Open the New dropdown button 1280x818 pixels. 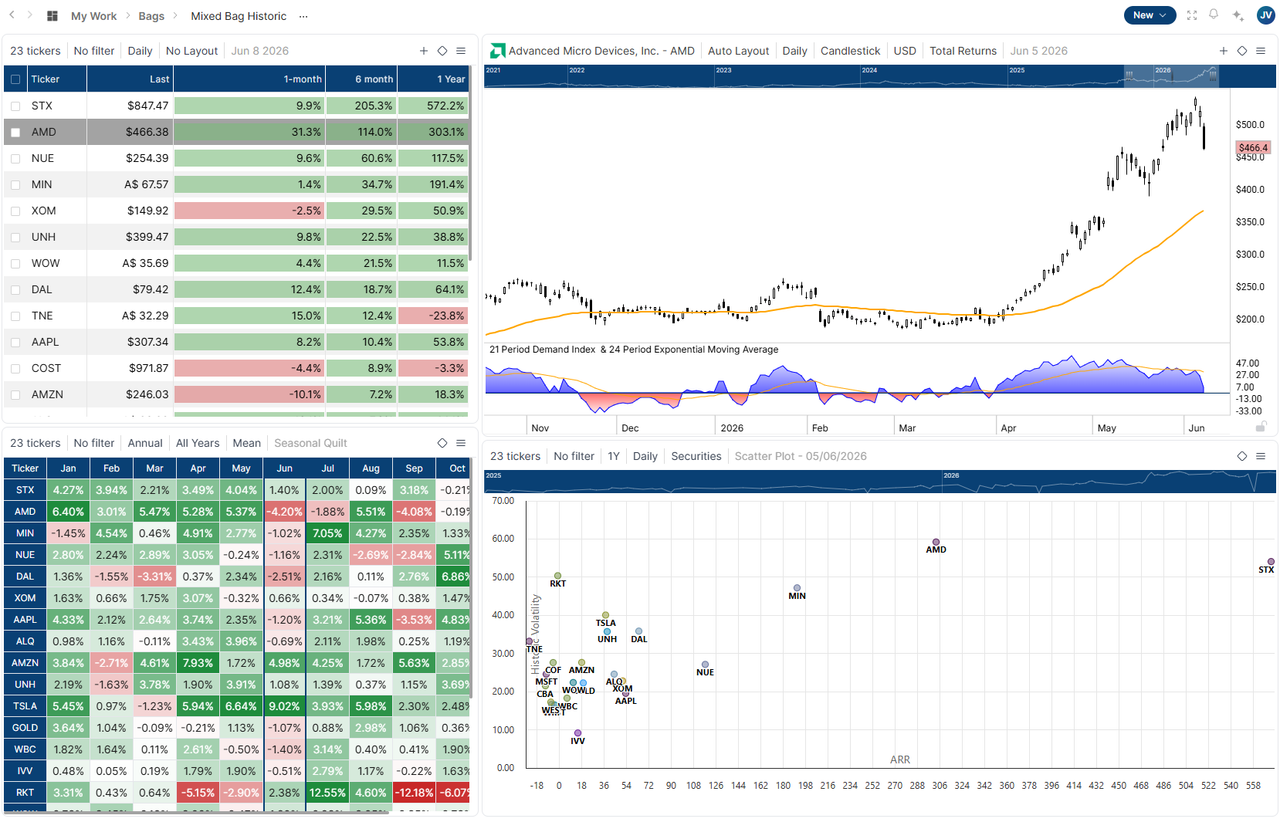point(1148,15)
